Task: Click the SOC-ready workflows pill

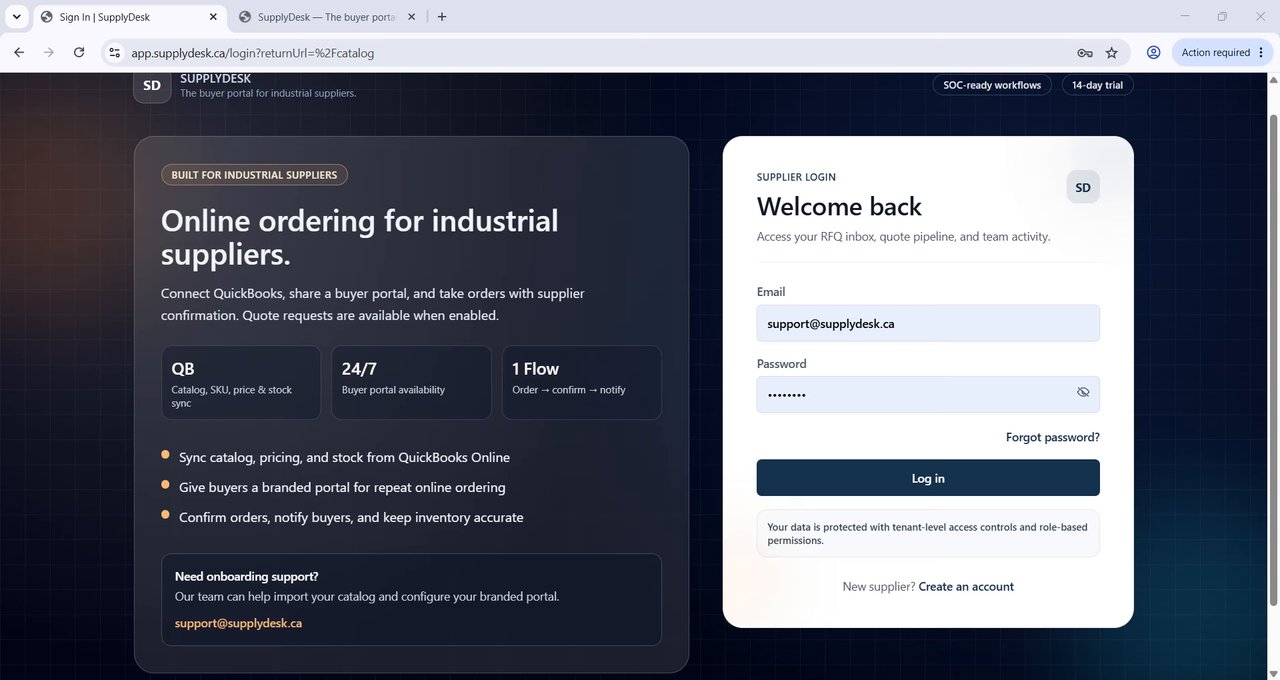Action: click(x=992, y=85)
